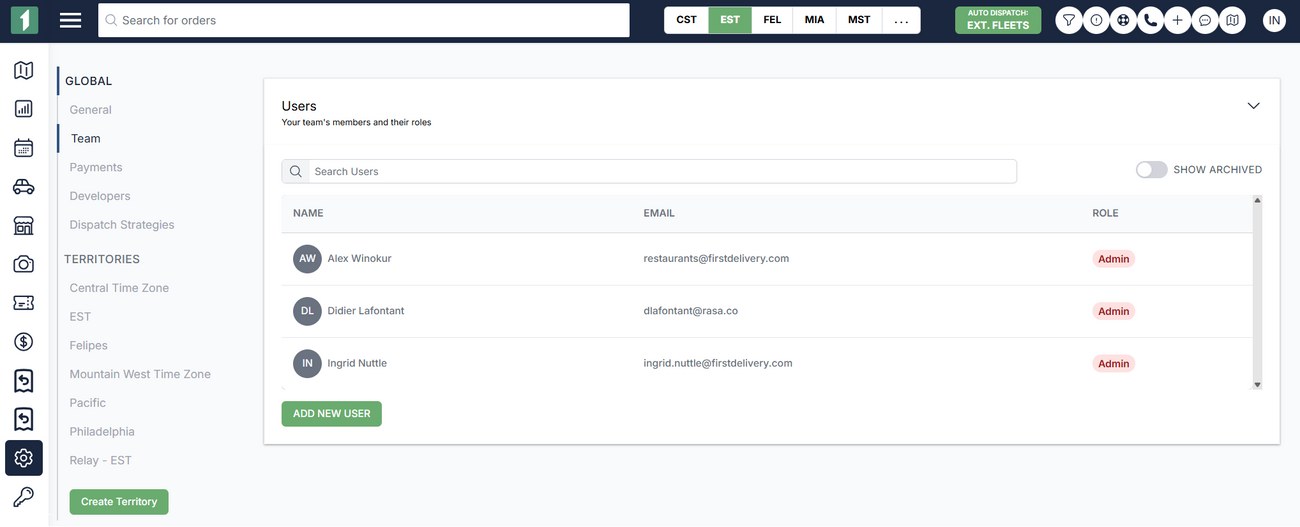Switch to the EST territory tab

coord(730,20)
